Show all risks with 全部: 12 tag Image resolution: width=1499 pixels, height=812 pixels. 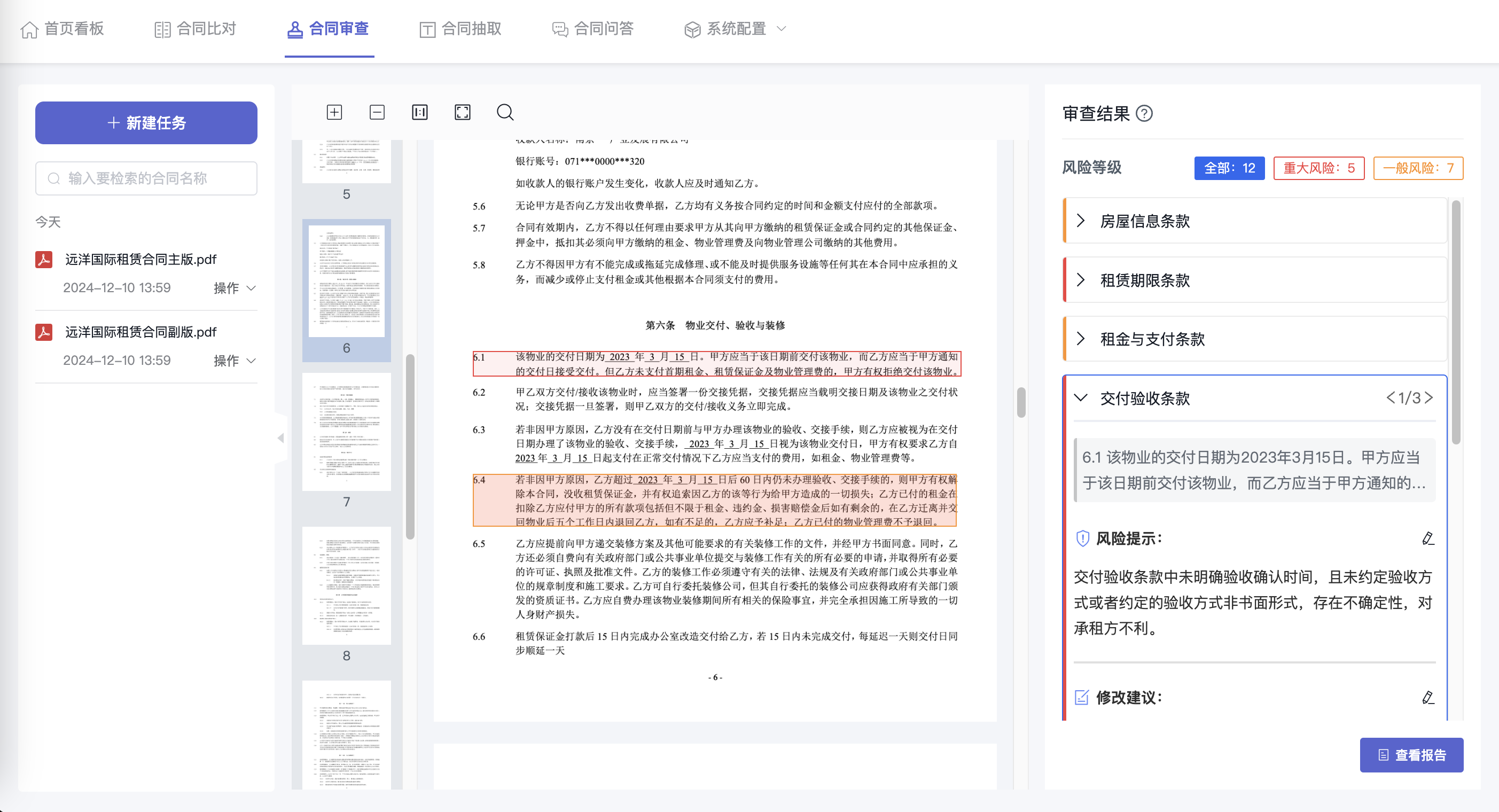[x=1229, y=168]
